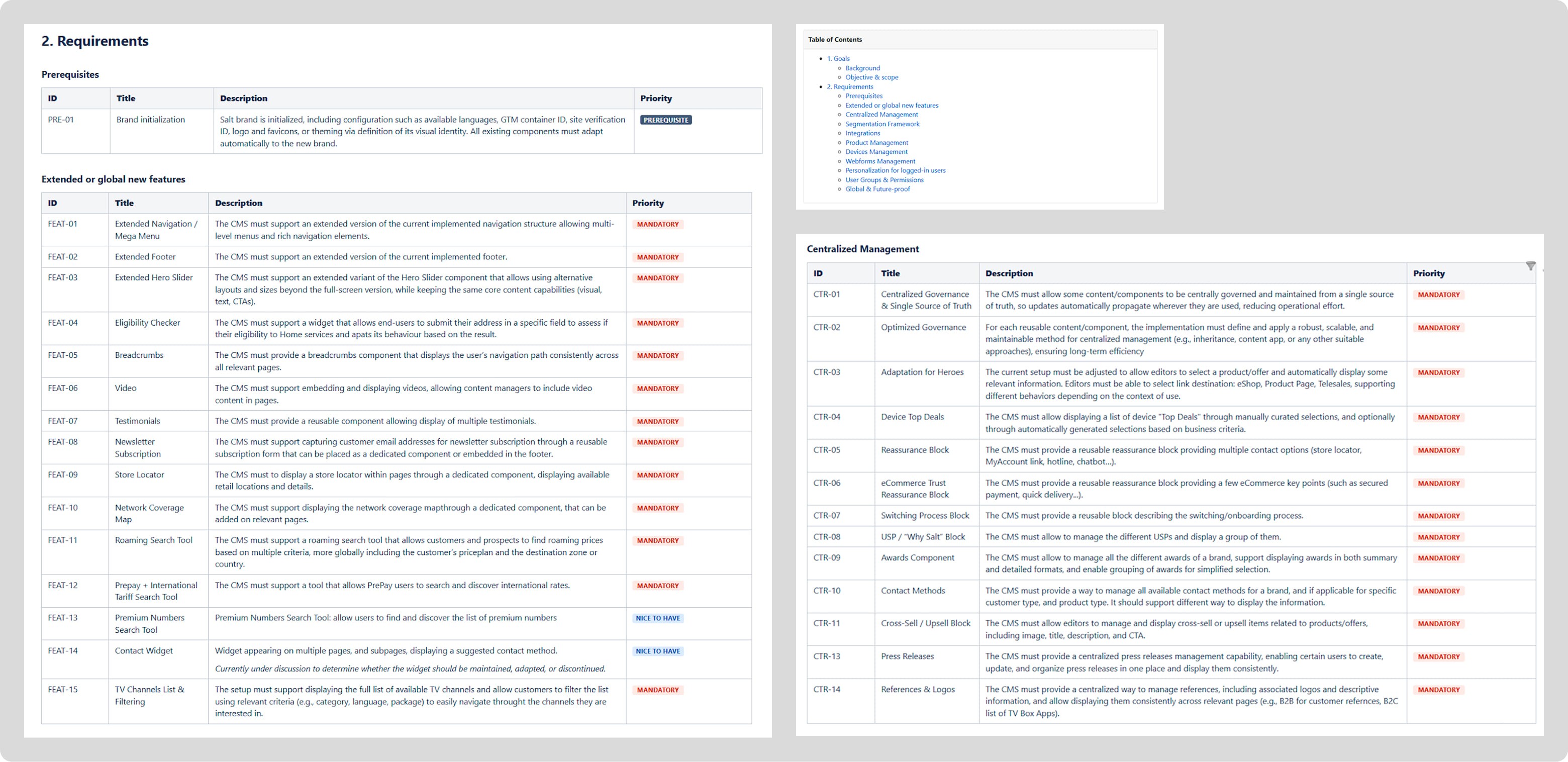The height and width of the screenshot is (762, 1568).
Task: Open 'Global & Future-proof' contents link
Action: [877, 189]
